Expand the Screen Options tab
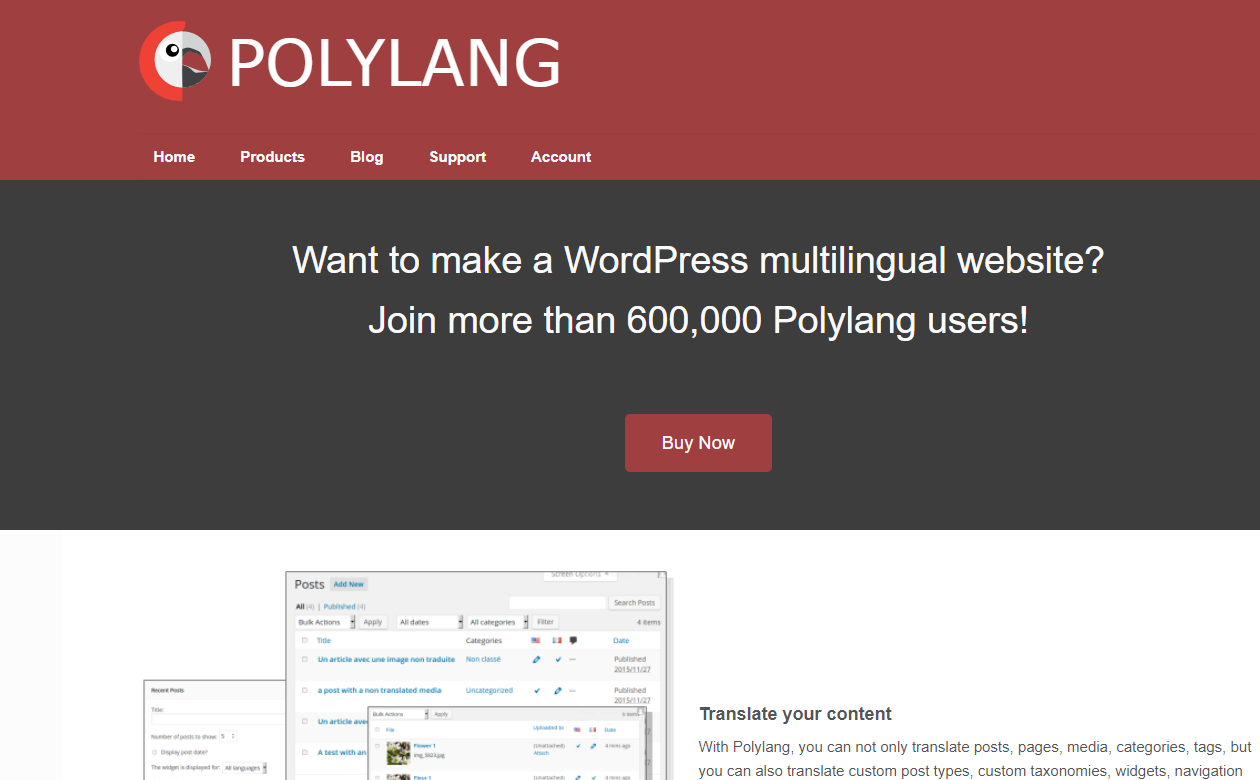This screenshot has height=780, width=1260. [580, 574]
